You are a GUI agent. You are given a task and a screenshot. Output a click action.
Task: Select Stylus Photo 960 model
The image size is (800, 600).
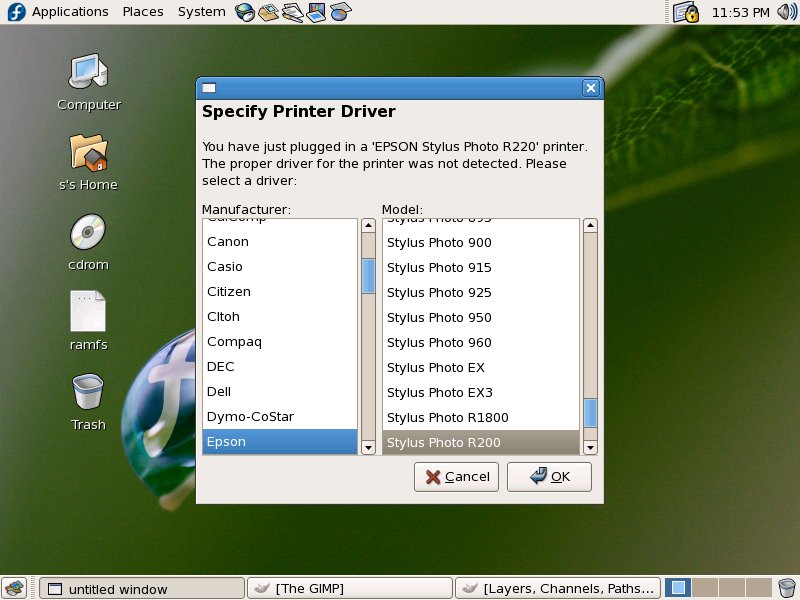pyautogui.click(x=481, y=343)
